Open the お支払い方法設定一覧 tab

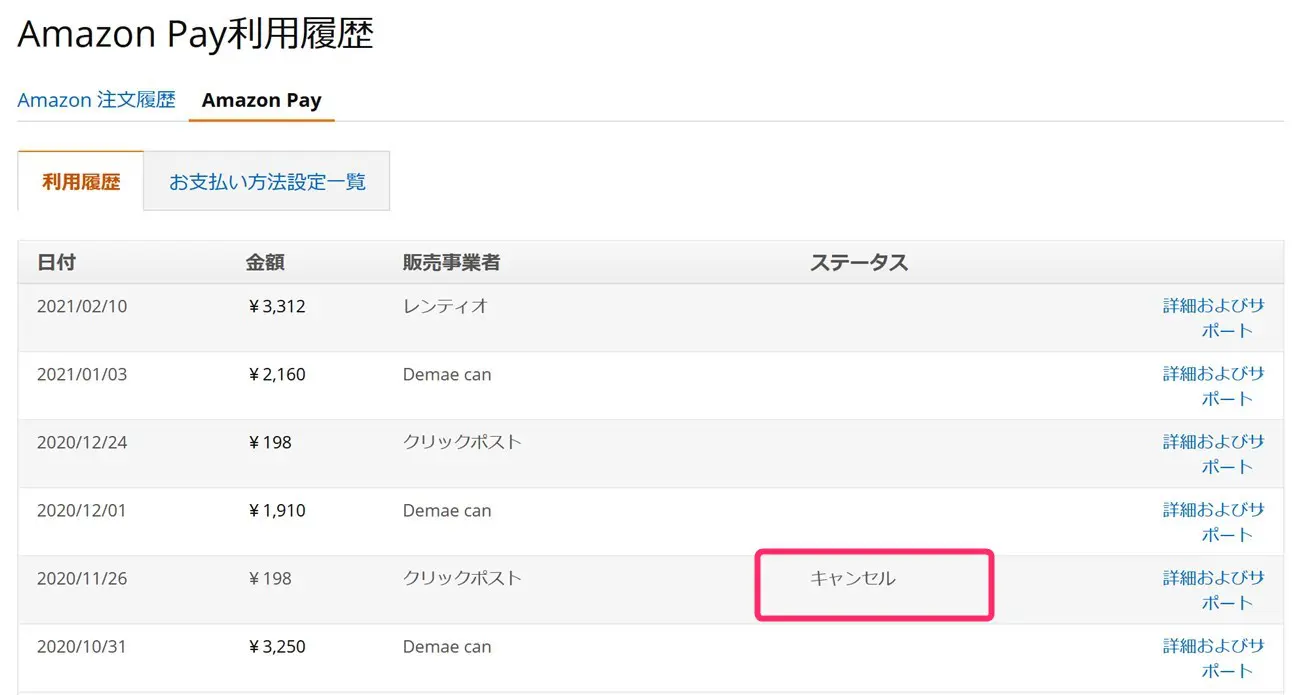pyautogui.click(x=267, y=182)
